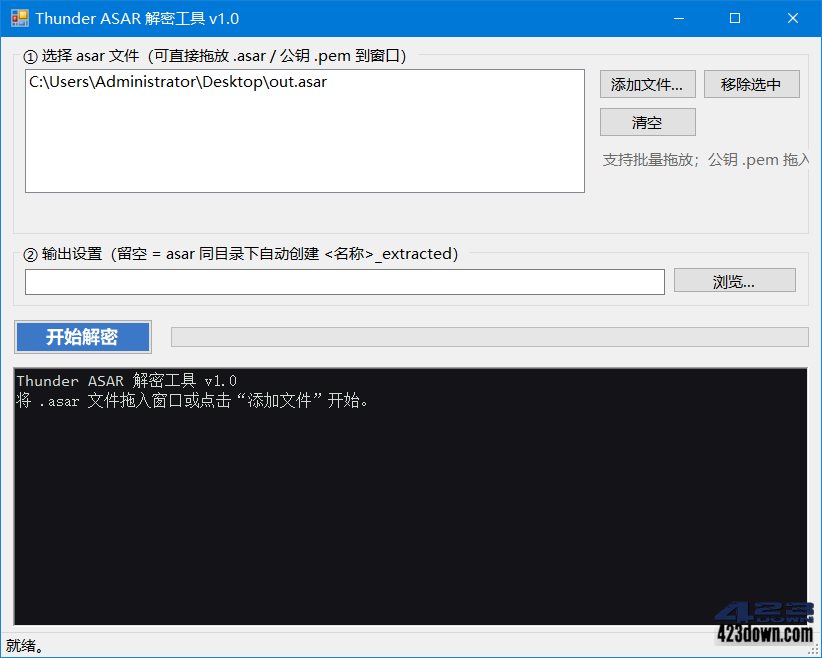Focus the output directory input field
822x658 pixels.
pyautogui.click(x=344, y=282)
